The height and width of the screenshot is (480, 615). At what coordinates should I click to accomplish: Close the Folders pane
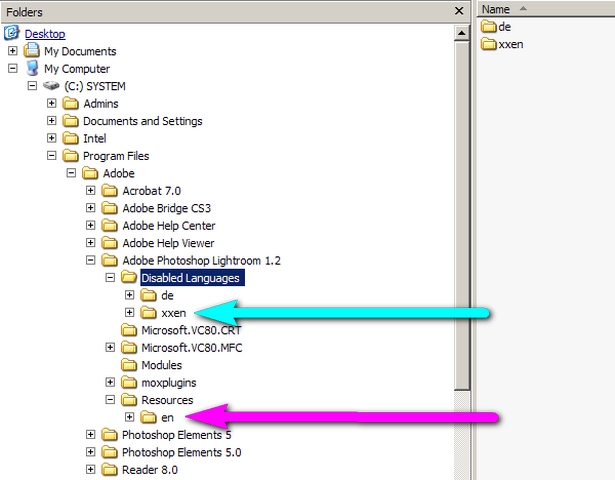click(459, 11)
